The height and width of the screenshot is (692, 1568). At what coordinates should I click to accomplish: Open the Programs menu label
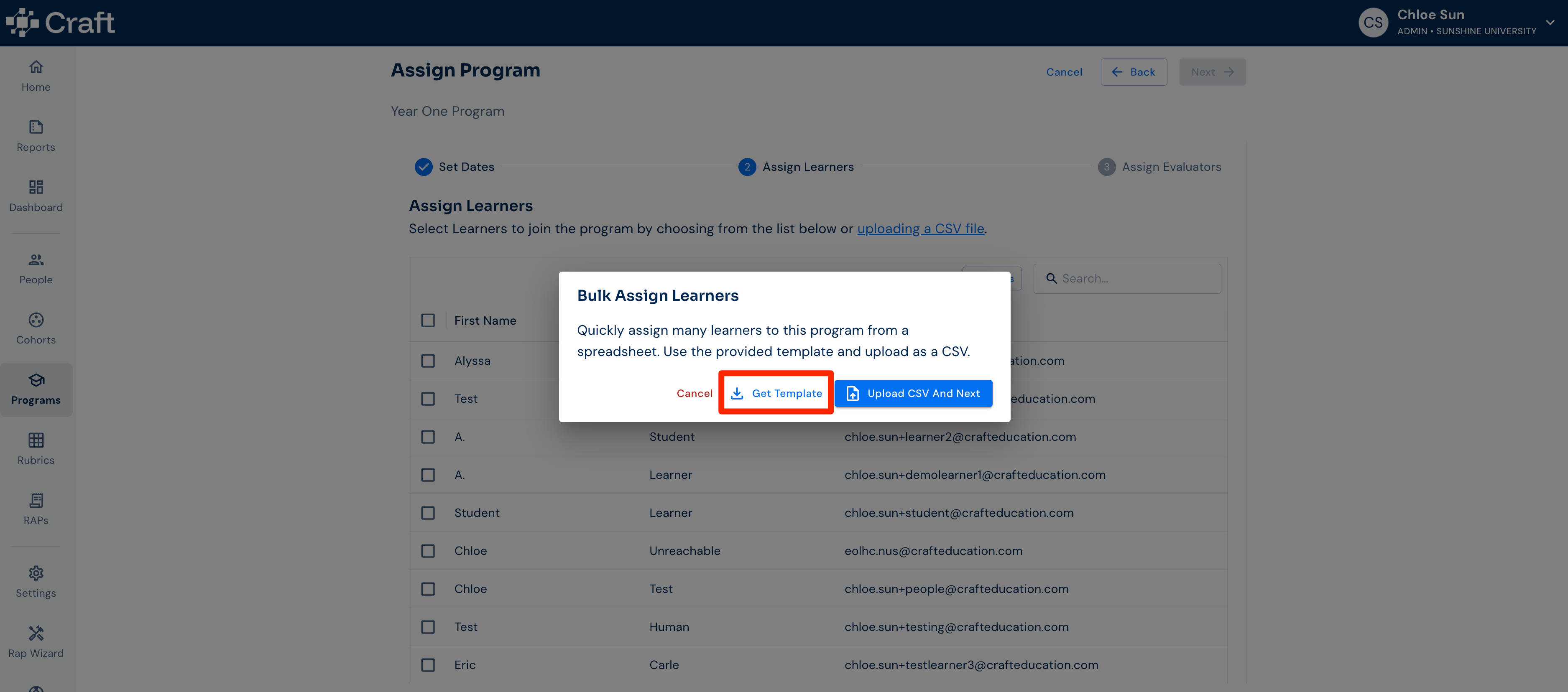click(x=36, y=400)
